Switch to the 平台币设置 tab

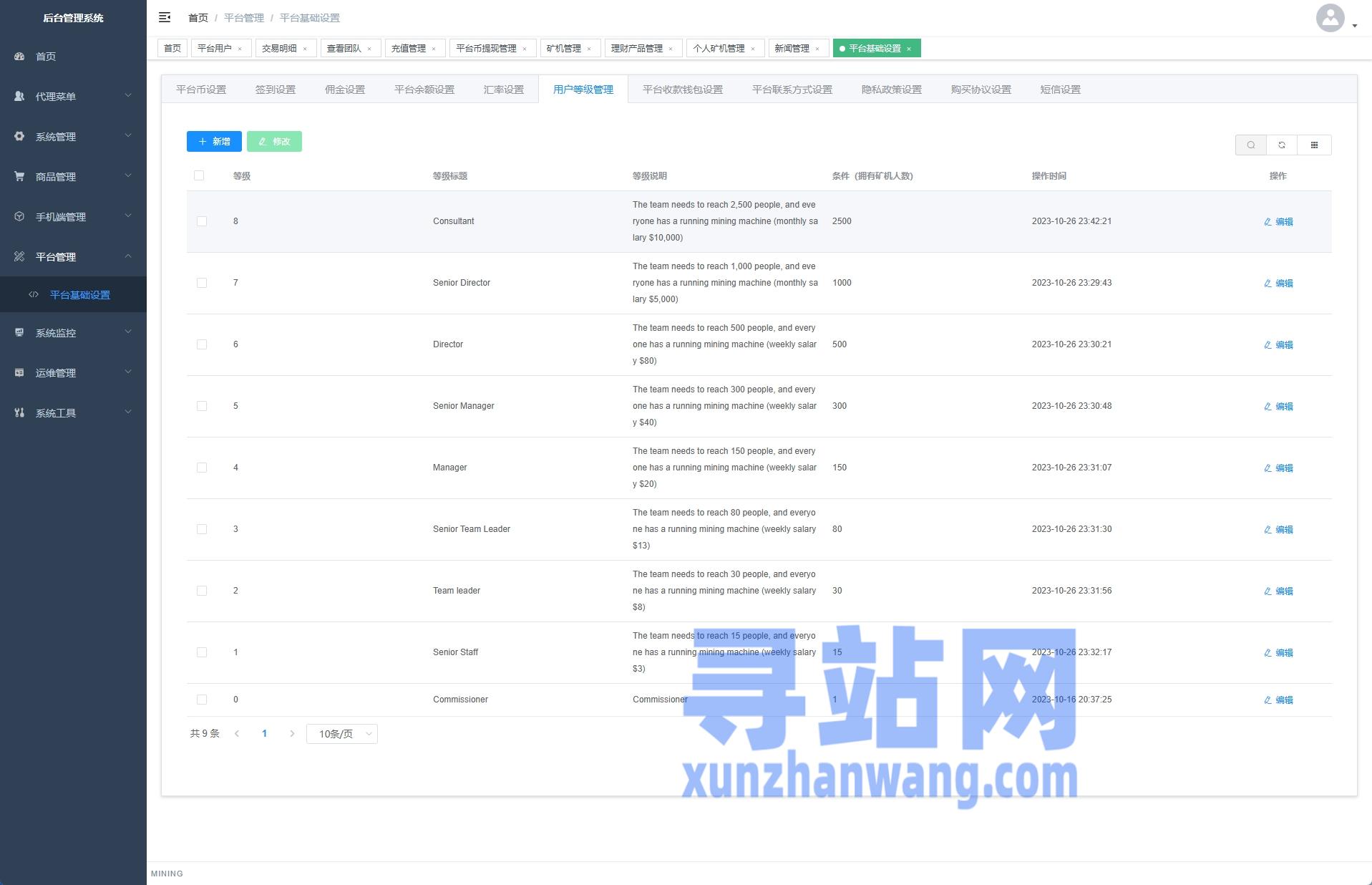coord(201,90)
